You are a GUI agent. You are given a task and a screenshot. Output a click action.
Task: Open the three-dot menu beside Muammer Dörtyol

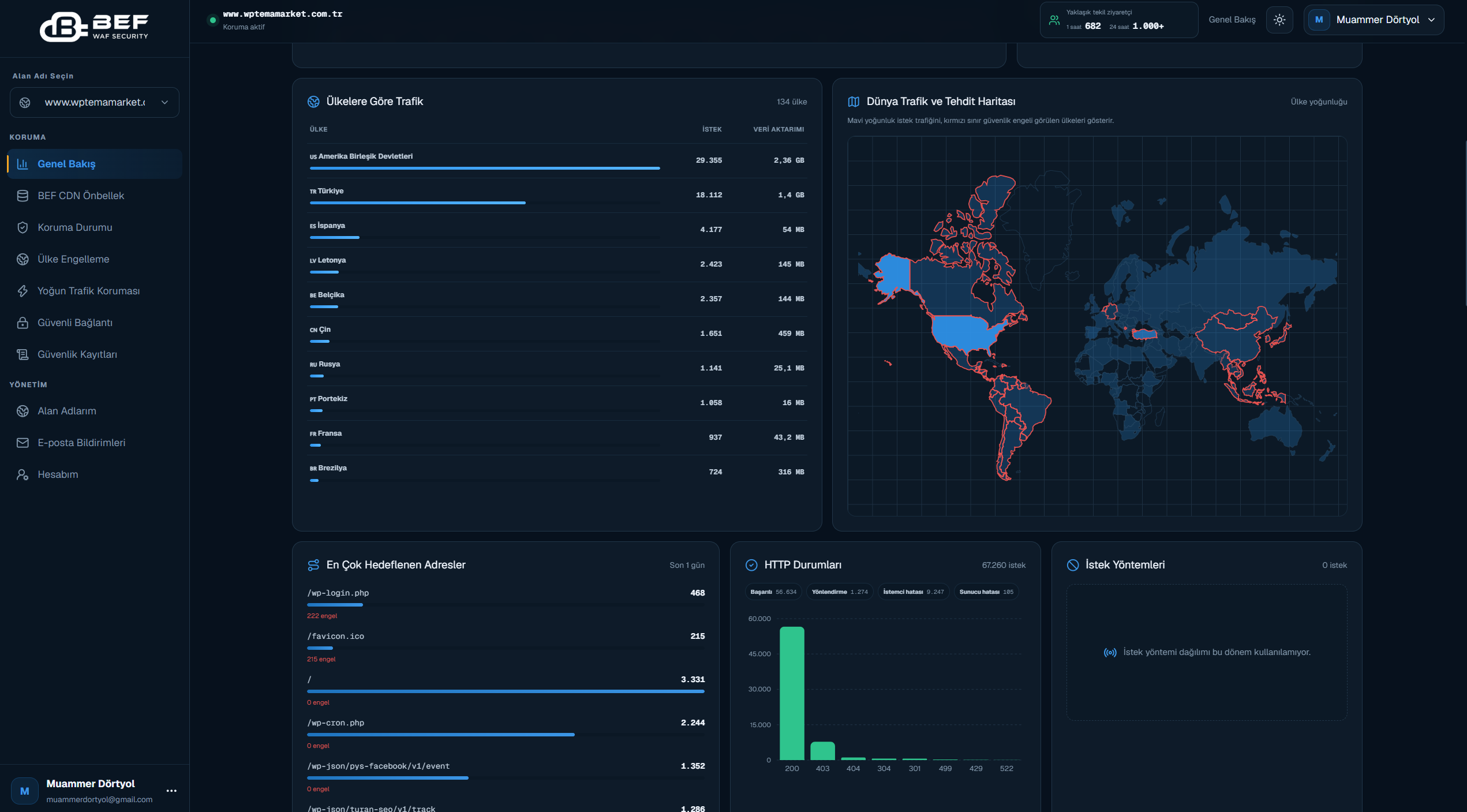click(171, 791)
